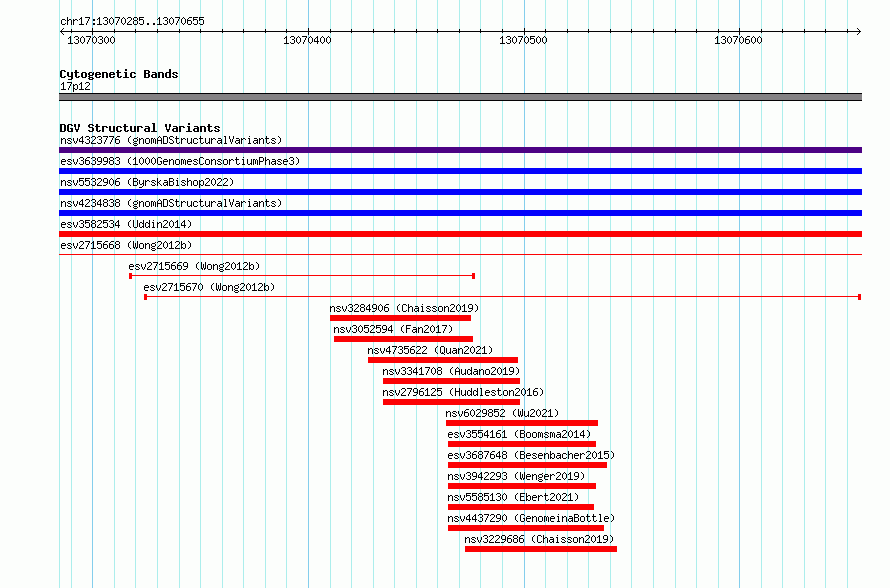Click the red esv3554161 variant bar
This screenshot has height=588, width=890.
(522, 444)
